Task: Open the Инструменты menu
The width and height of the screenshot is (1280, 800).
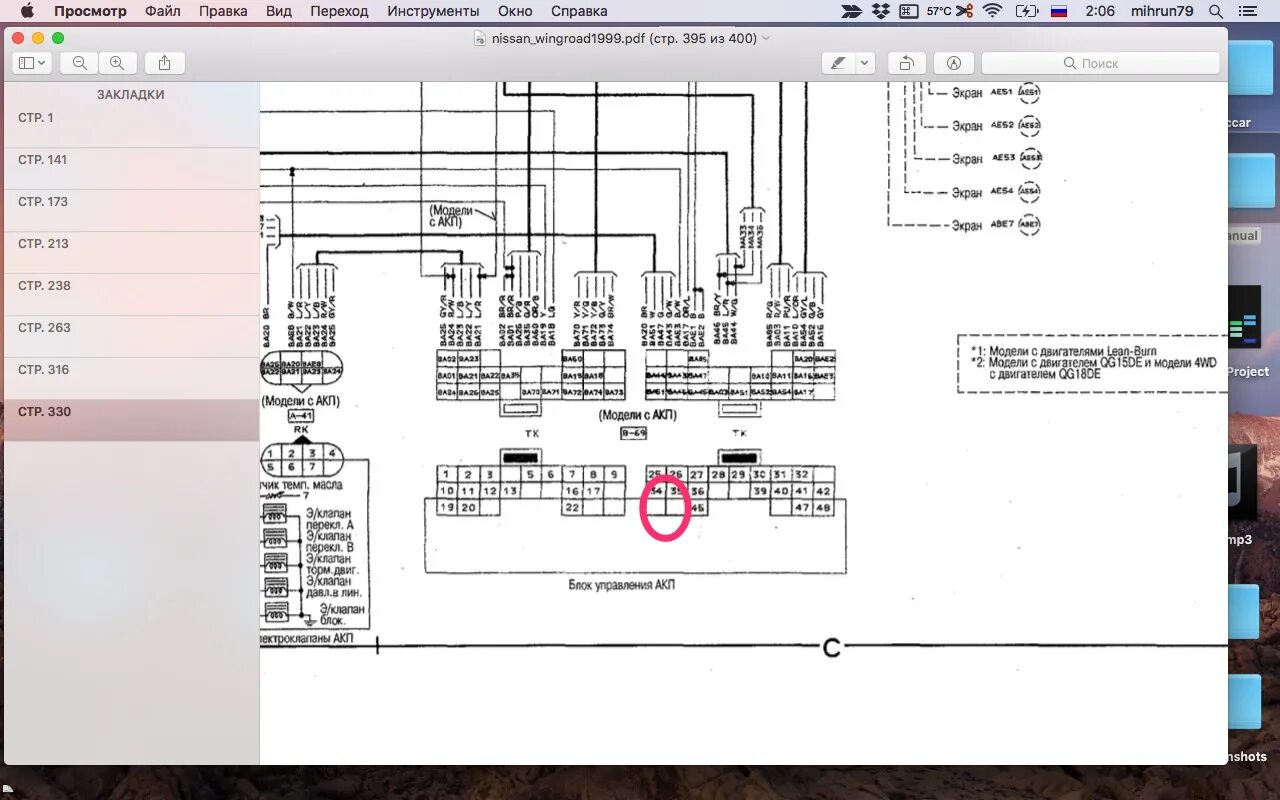Action: pos(433,11)
